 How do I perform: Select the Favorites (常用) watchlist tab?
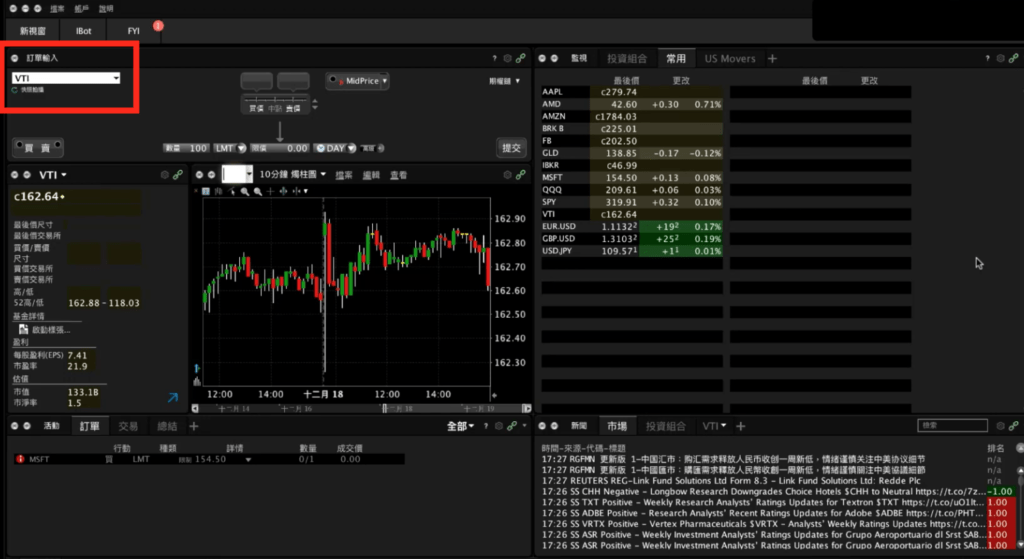(x=676, y=59)
